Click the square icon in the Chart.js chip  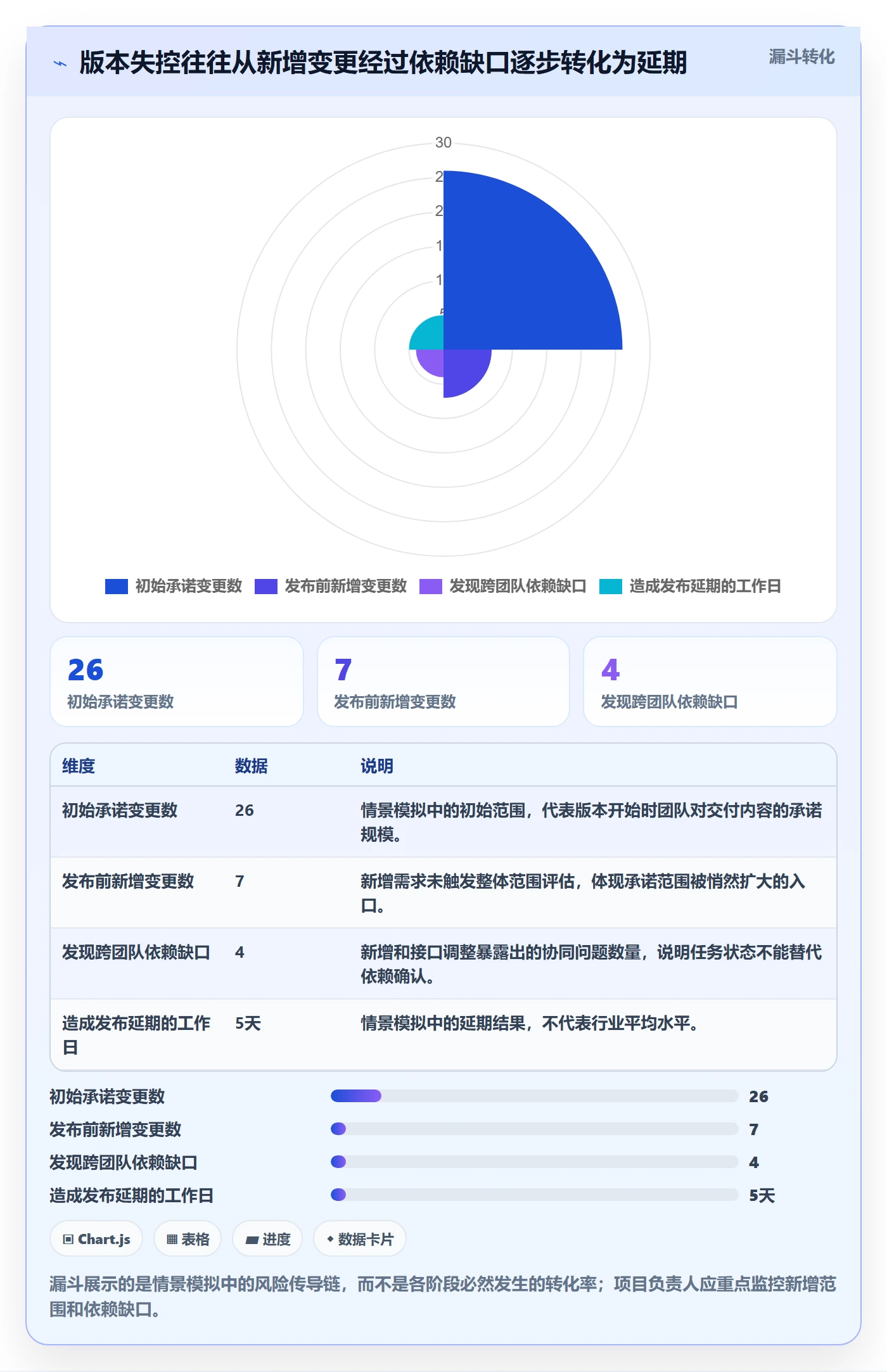(x=68, y=1240)
